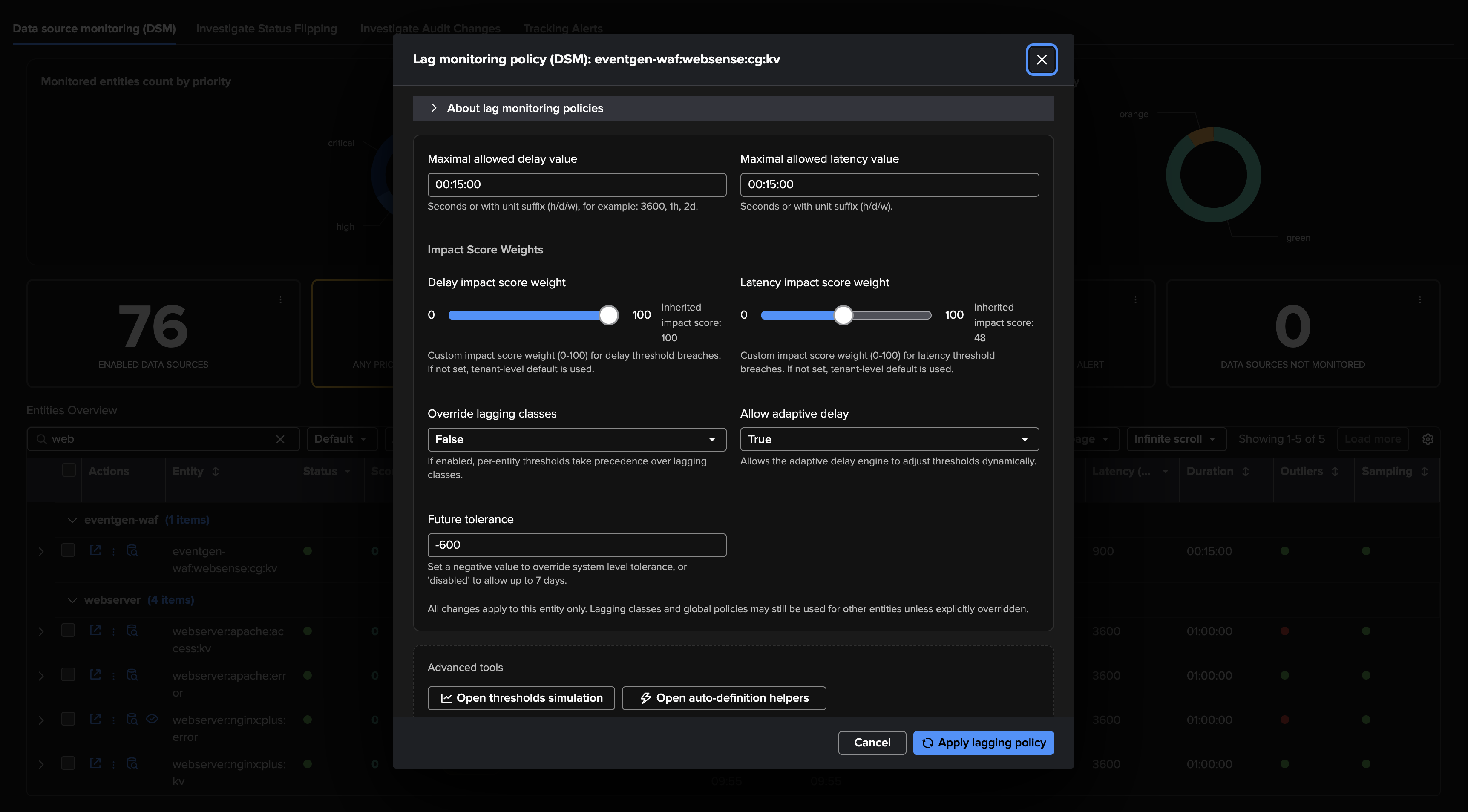Select all entities header checkbox
The image size is (1468, 812).
(x=69, y=470)
